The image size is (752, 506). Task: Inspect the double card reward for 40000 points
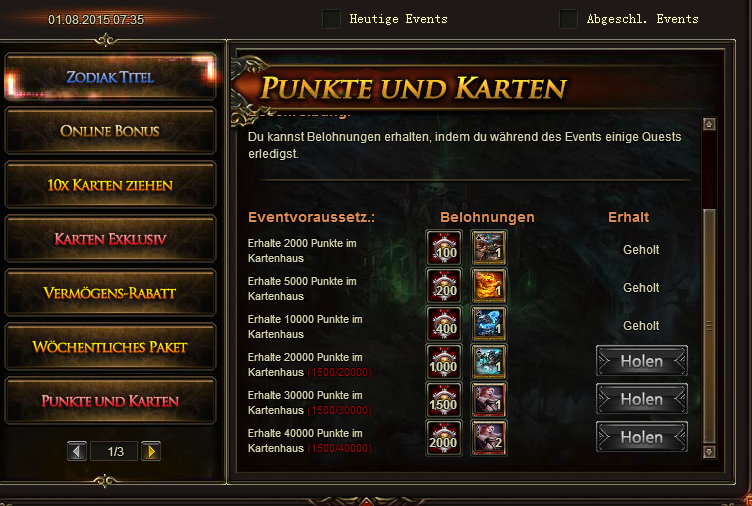pos(489,438)
